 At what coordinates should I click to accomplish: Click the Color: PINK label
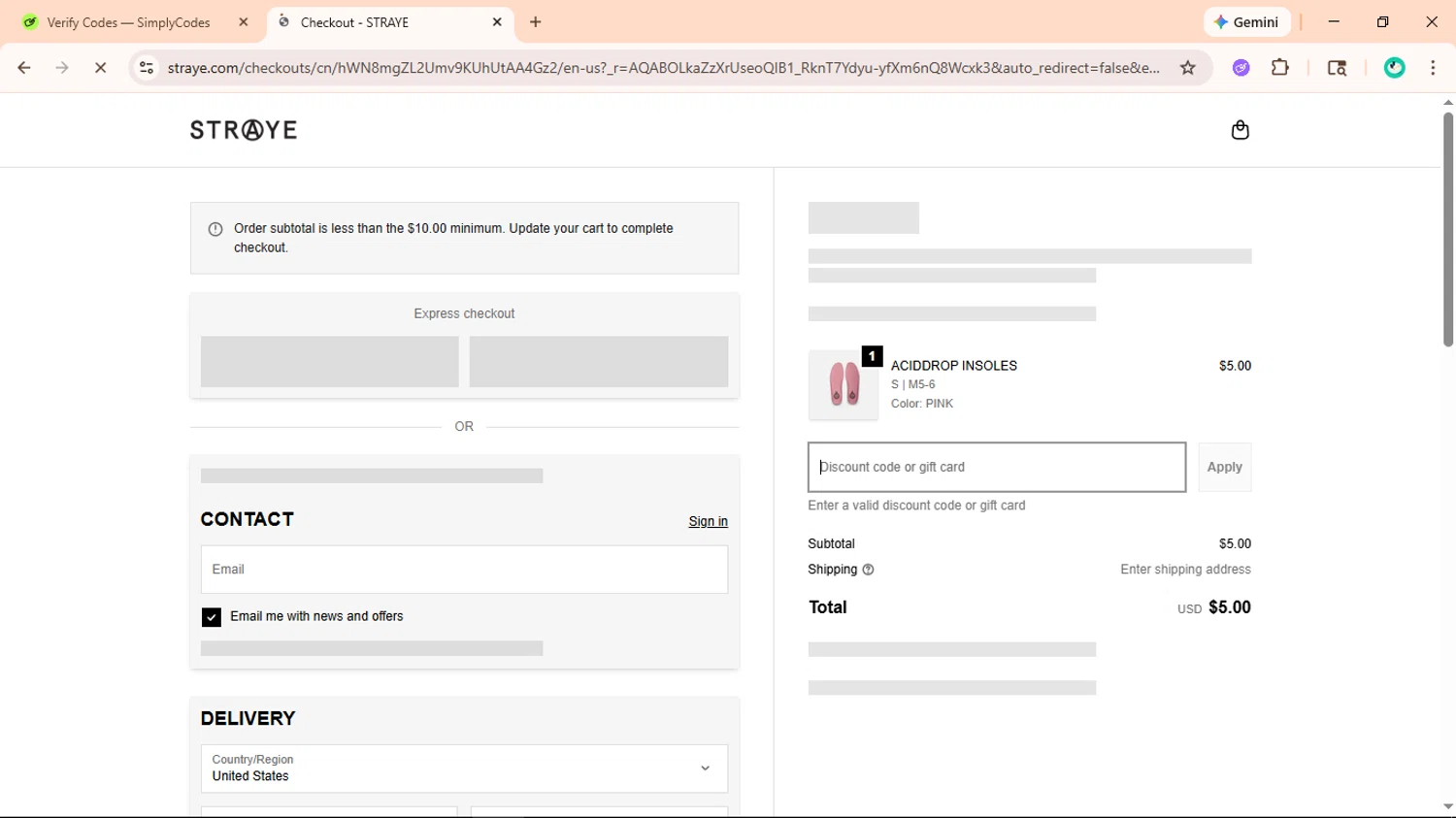pyautogui.click(x=922, y=404)
